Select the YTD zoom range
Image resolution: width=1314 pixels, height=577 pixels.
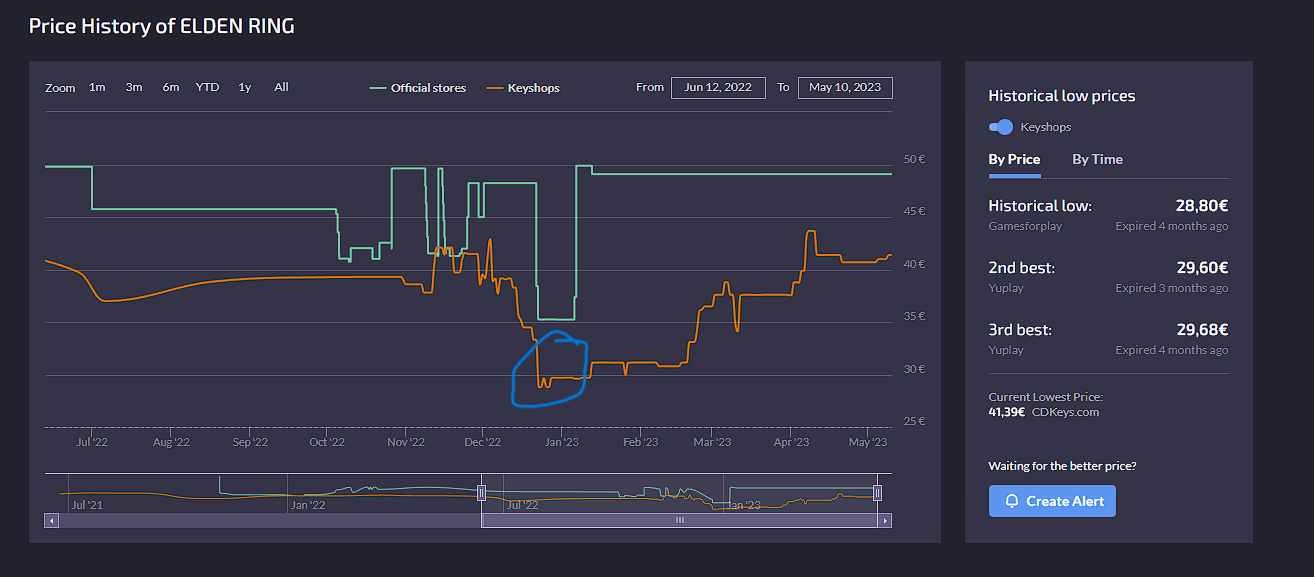coord(207,87)
